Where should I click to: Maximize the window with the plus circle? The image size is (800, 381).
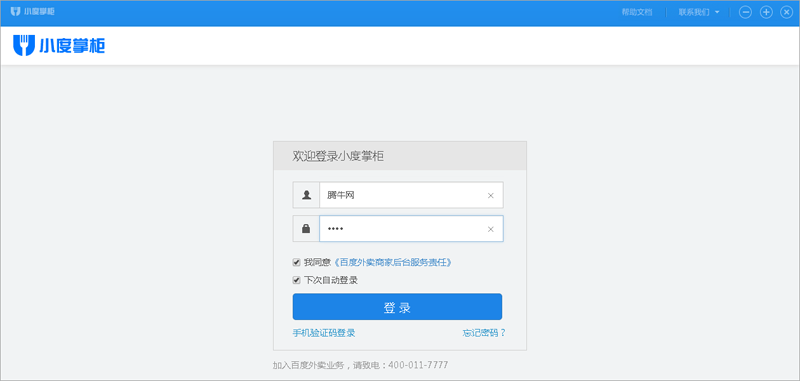click(766, 12)
